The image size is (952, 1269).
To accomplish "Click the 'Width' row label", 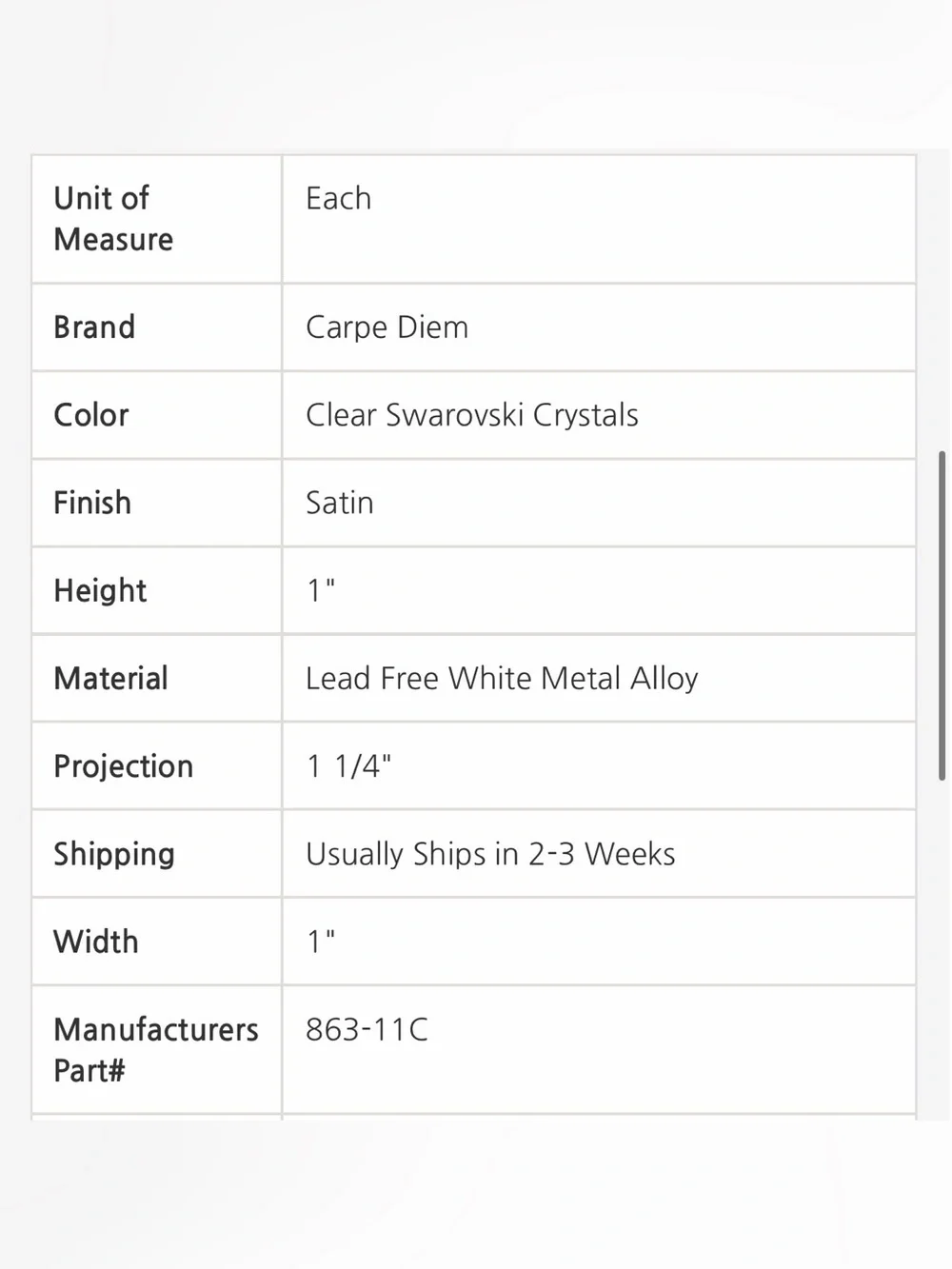I will point(96,942).
